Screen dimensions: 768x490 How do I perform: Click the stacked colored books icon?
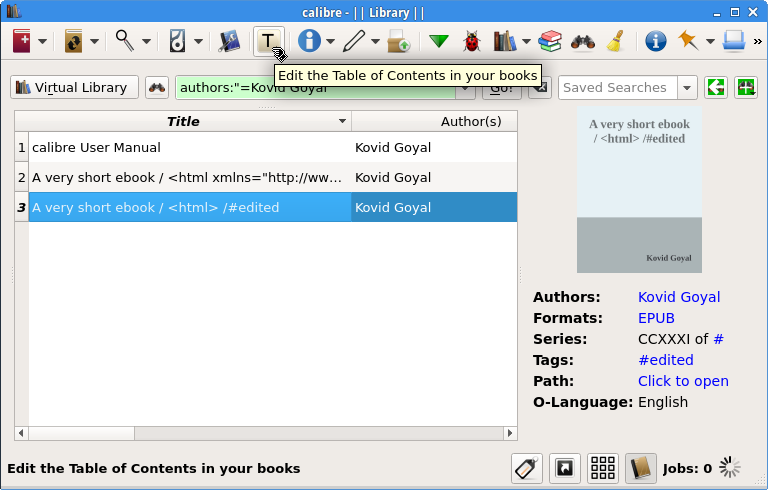coord(550,41)
